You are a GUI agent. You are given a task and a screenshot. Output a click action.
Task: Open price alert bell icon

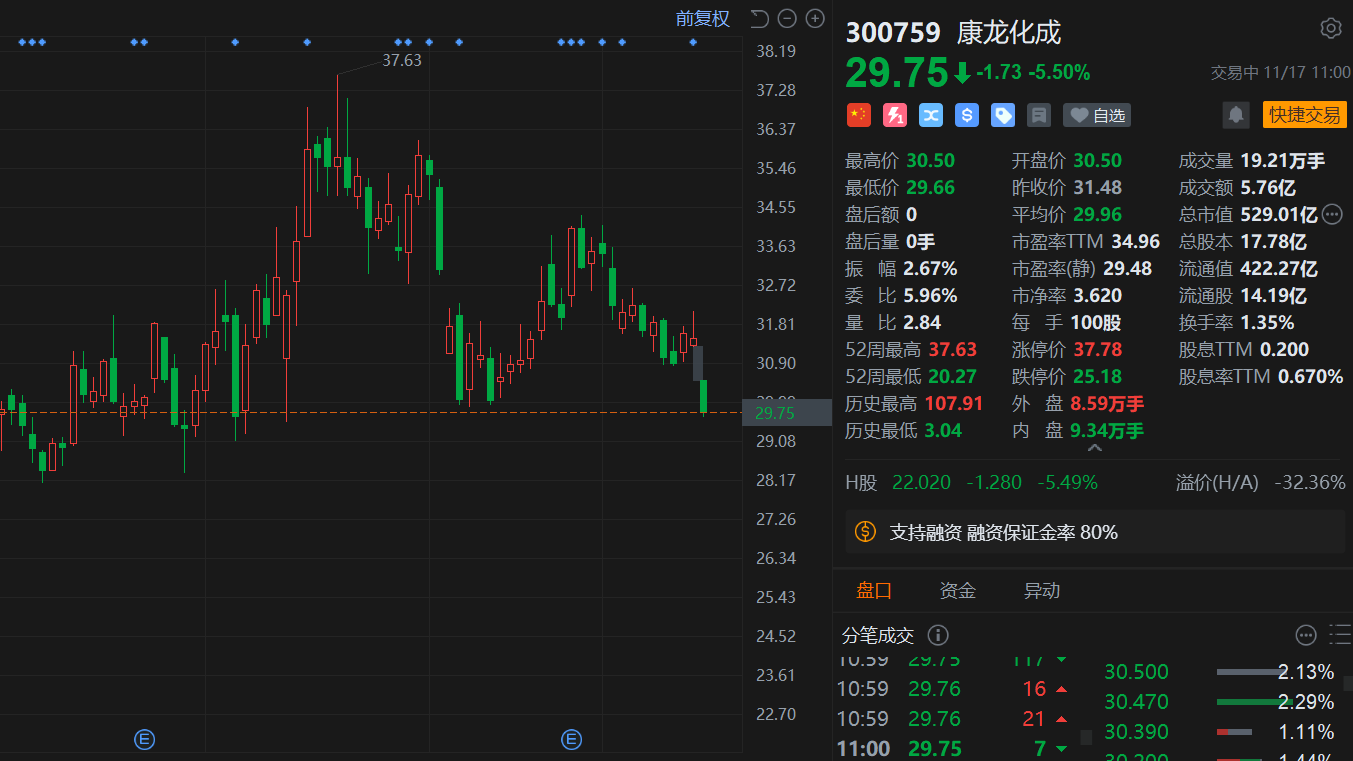1236,115
